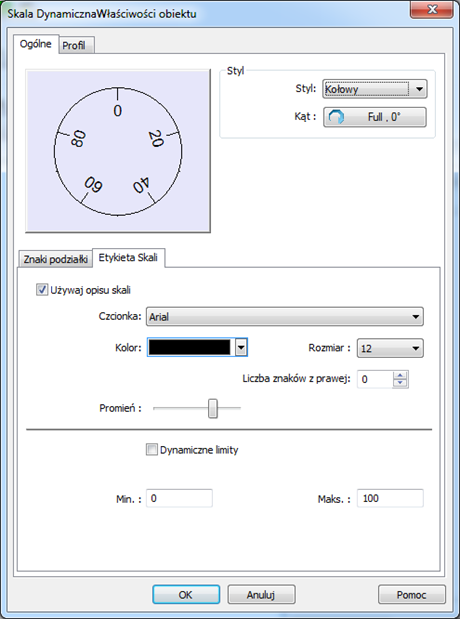Decrease Liczba znaków z prawej with down arrow
Image resolution: width=460 pixels, height=619 pixels.
(x=400, y=383)
